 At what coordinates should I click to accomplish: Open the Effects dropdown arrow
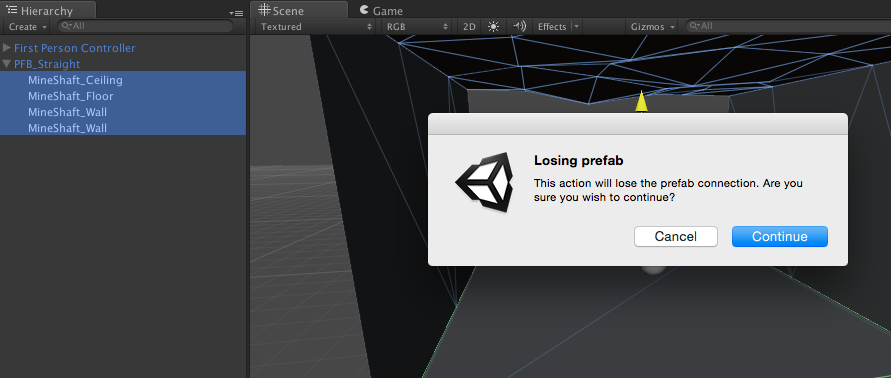point(576,27)
